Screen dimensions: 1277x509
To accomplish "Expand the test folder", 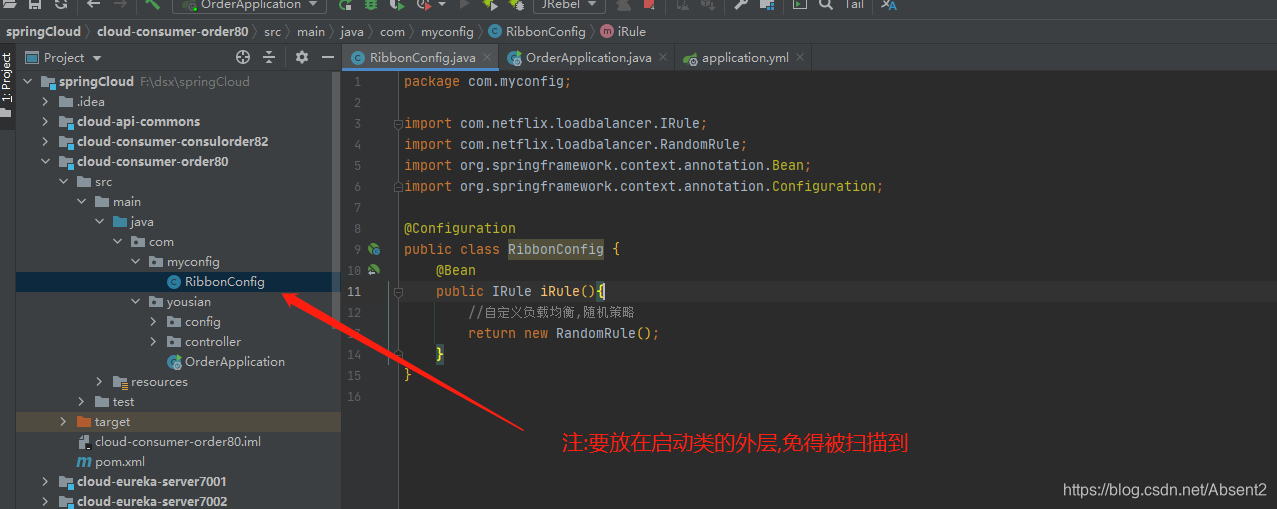I will click(x=81, y=402).
